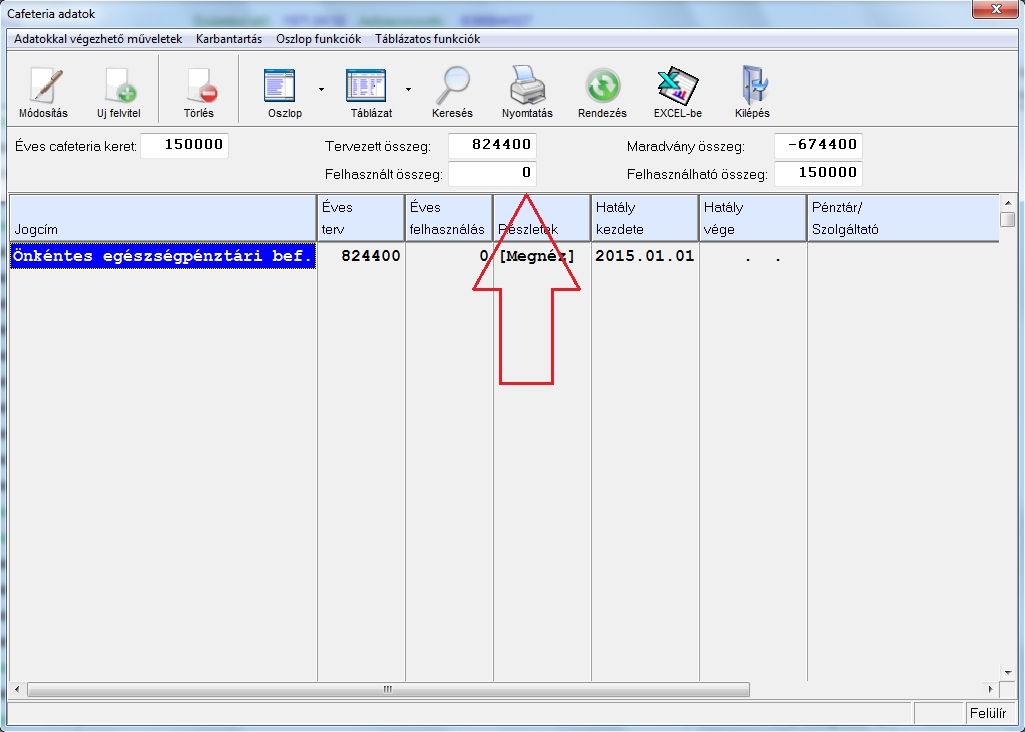The image size is (1025, 732).
Task: Open Adatokkal végezhető műveletek menu
Action: click(x=98, y=39)
